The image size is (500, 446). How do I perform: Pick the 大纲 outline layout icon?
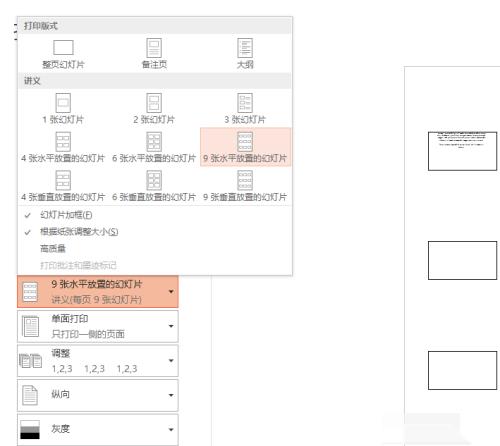point(245,48)
